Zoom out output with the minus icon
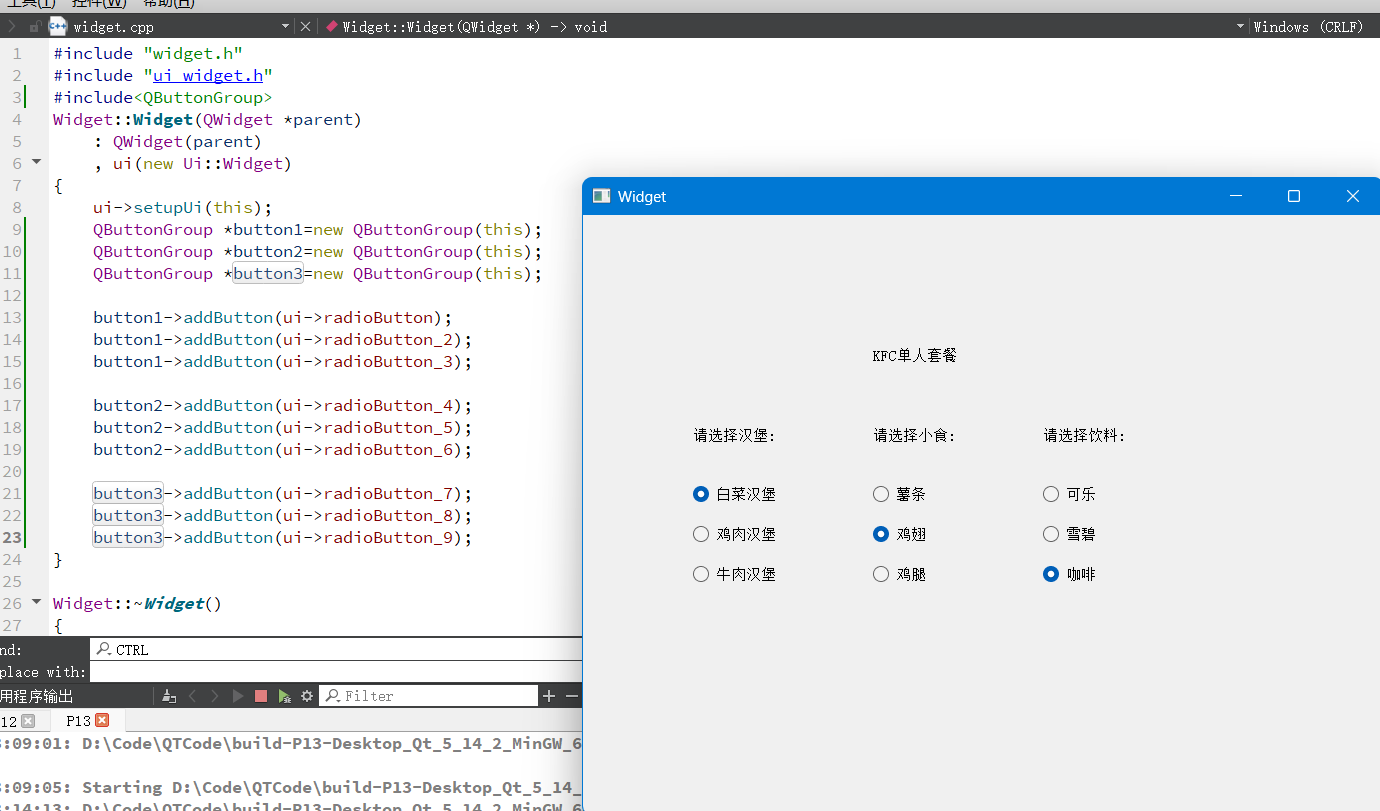The width and height of the screenshot is (1380, 811). pos(572,696)
